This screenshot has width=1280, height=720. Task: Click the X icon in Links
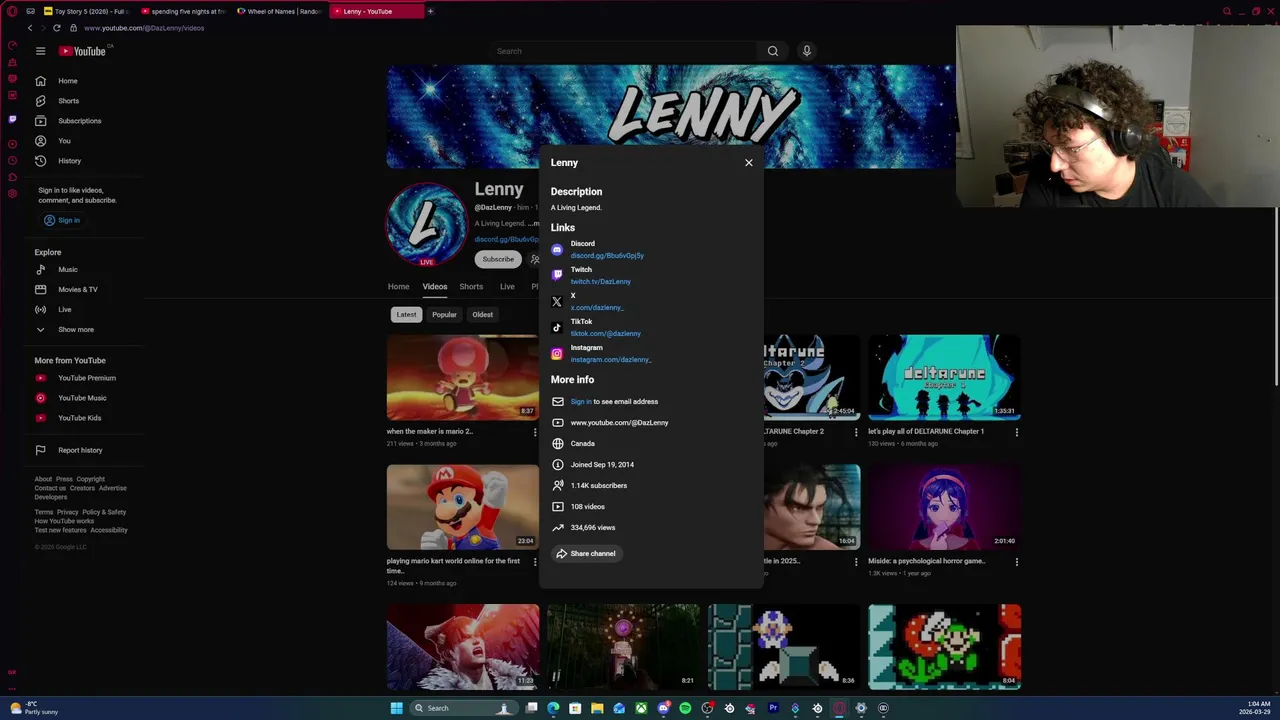pos(557,302)
